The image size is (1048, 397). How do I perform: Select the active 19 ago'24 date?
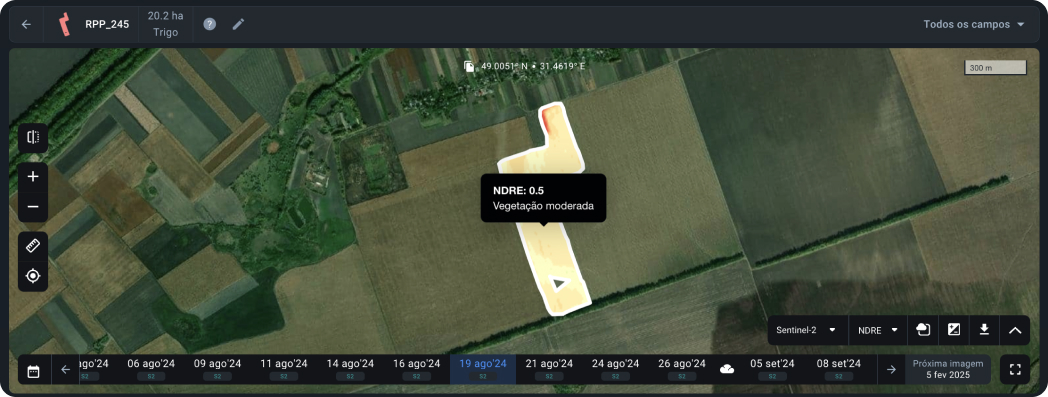coord(483,370)
